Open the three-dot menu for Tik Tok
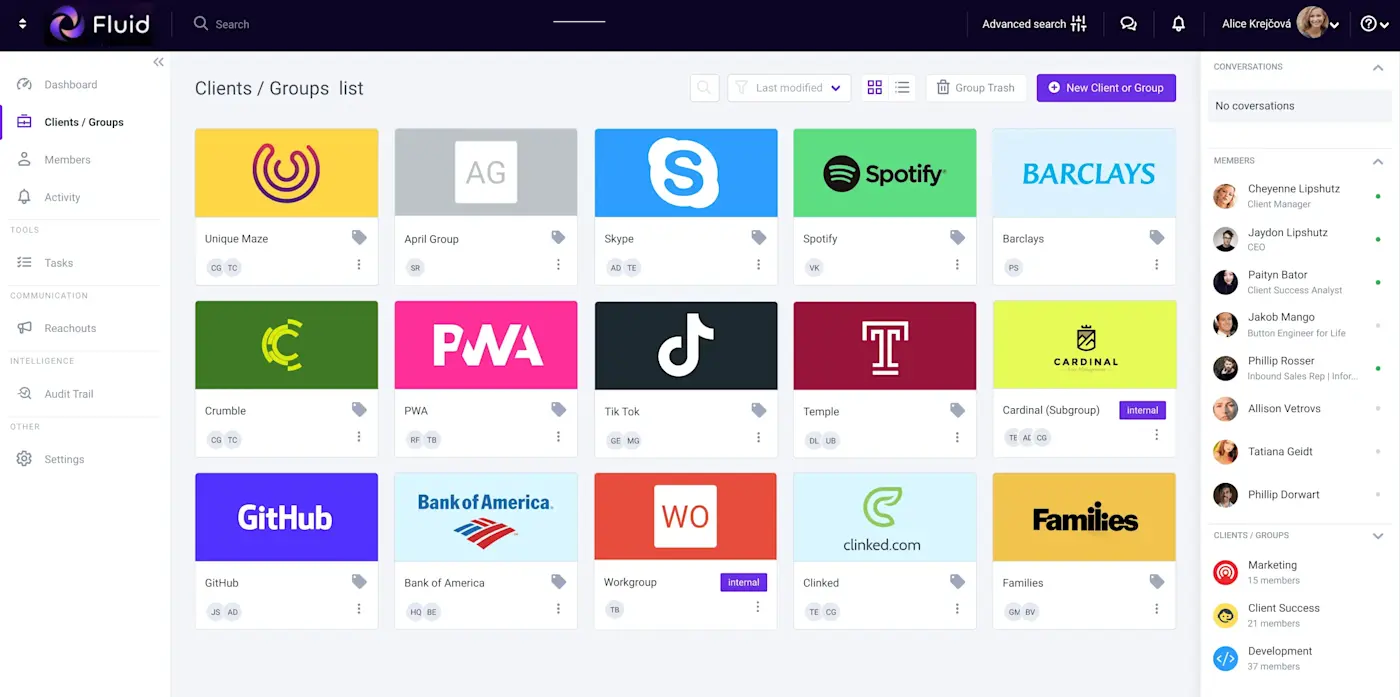1400x697 pixels. tap(758, 437)
